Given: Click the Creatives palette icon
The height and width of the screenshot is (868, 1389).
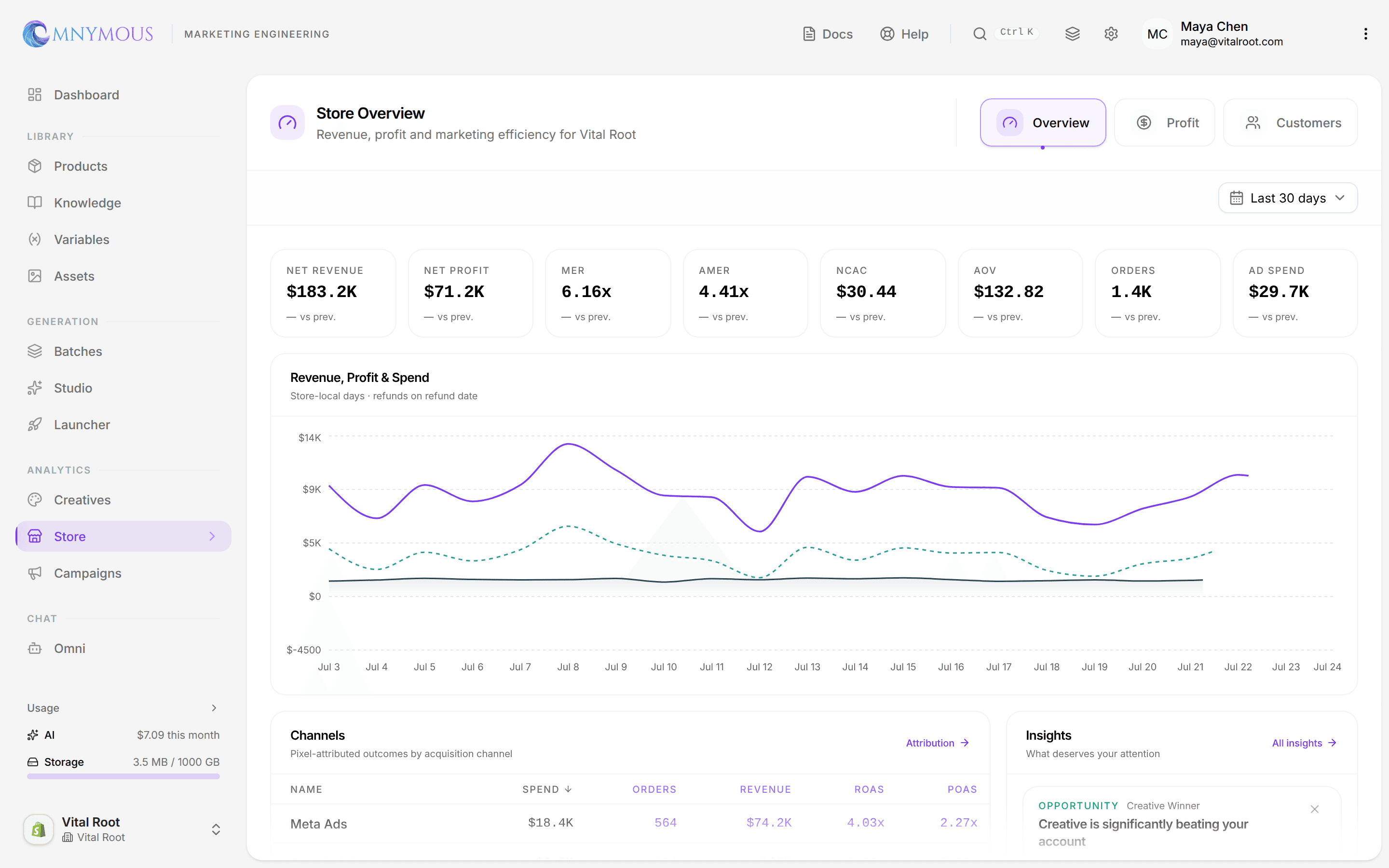Looking at the screenshot, I should click(x=35, y=500).
